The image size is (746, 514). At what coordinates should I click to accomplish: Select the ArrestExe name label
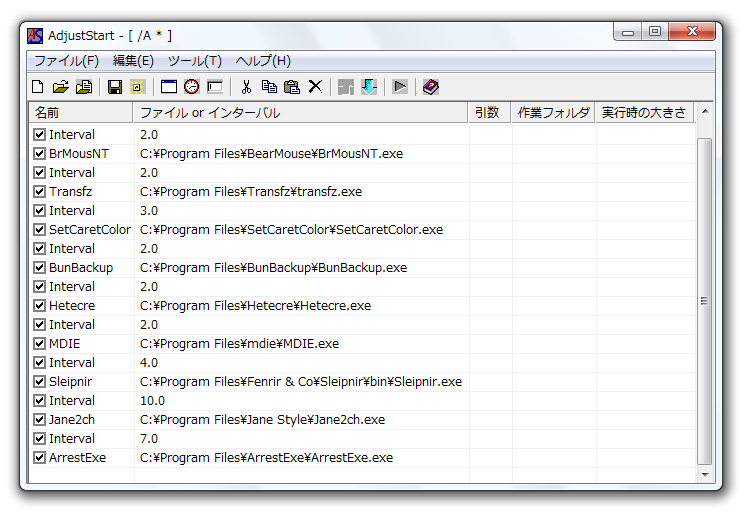[x=78, y=458]
